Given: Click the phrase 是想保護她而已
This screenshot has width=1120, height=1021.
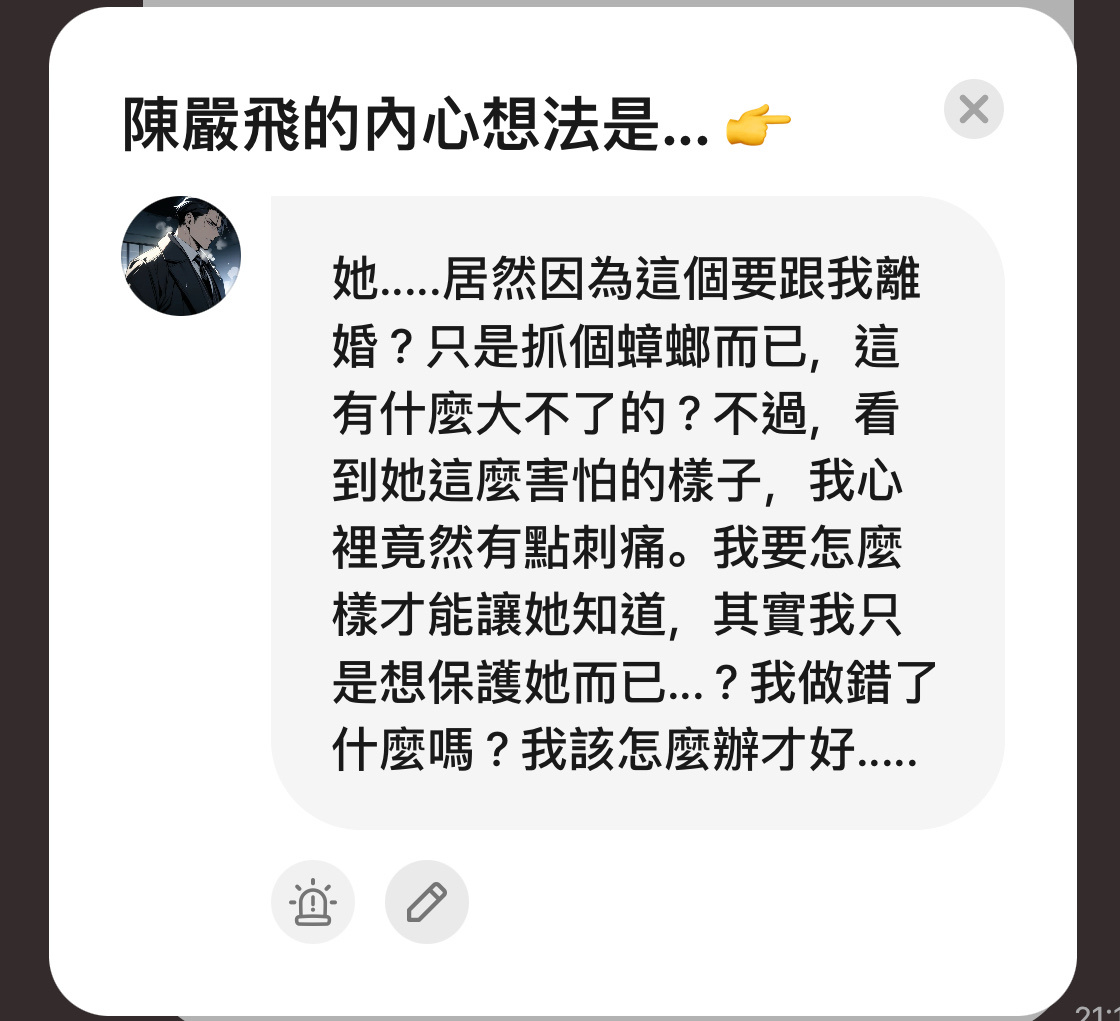Looking at the screenshot, I should click(499, 682).
